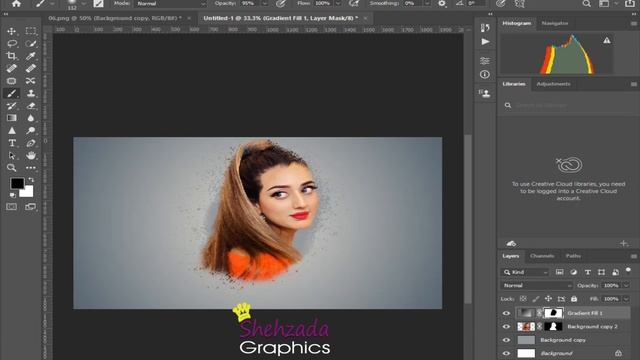Select the Horizontal Type tool
Image resolution: width=640 pixels, height=360 pixels.
[11, 143]
